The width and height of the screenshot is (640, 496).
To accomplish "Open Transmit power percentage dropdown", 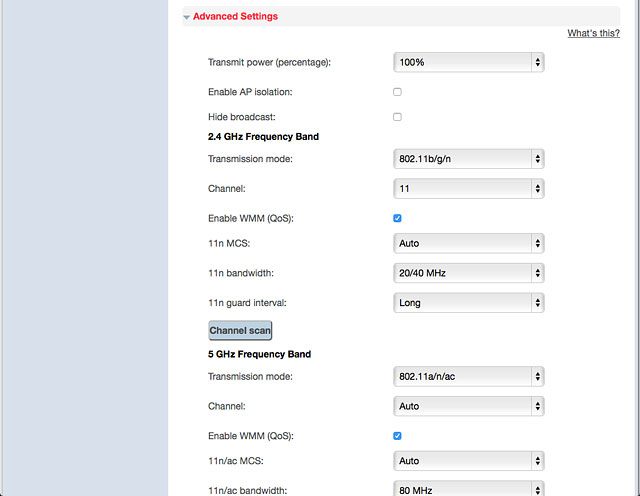I will 469,62.
